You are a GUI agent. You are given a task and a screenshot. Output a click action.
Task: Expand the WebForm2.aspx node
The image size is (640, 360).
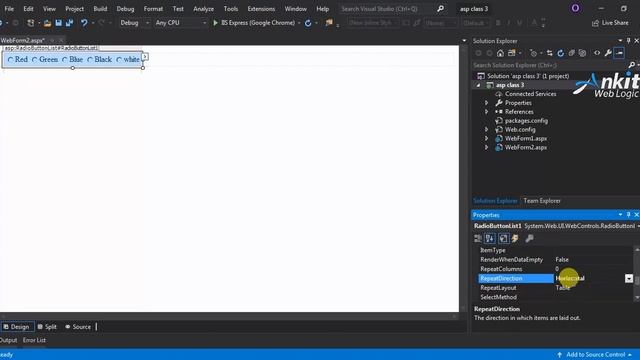[487, 148]
